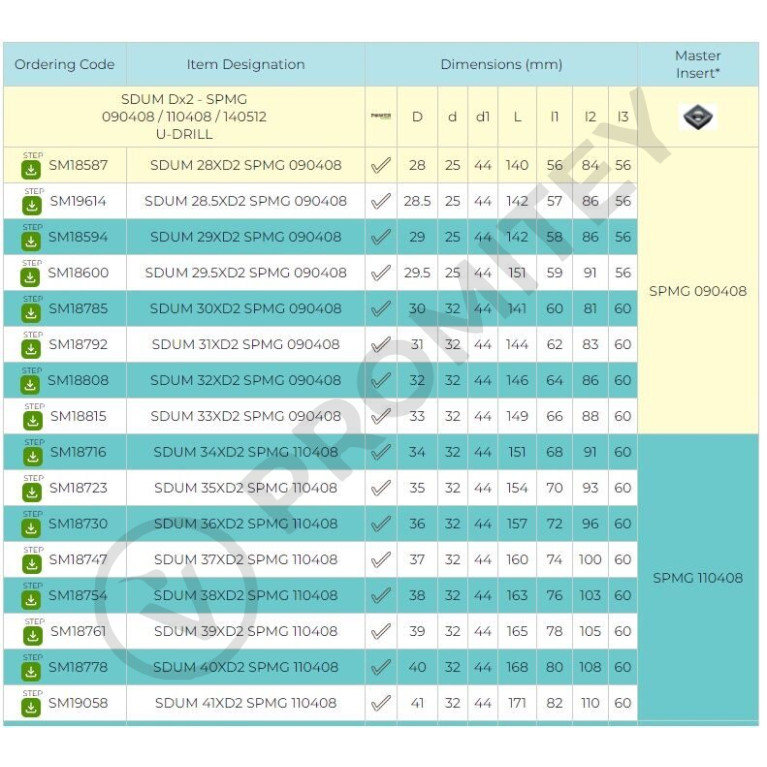Download STEP file for SM18792
Image resolution: width=767 pixels, height=767 pixels.
click(31, 349)
